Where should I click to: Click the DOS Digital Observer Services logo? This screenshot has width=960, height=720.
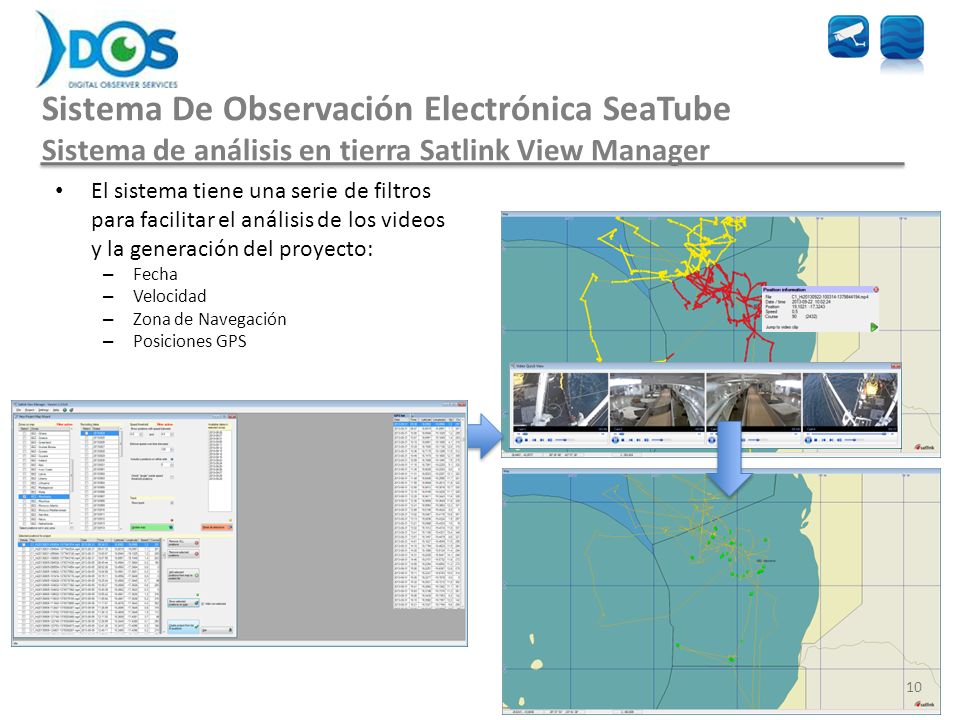coord(108,50)
